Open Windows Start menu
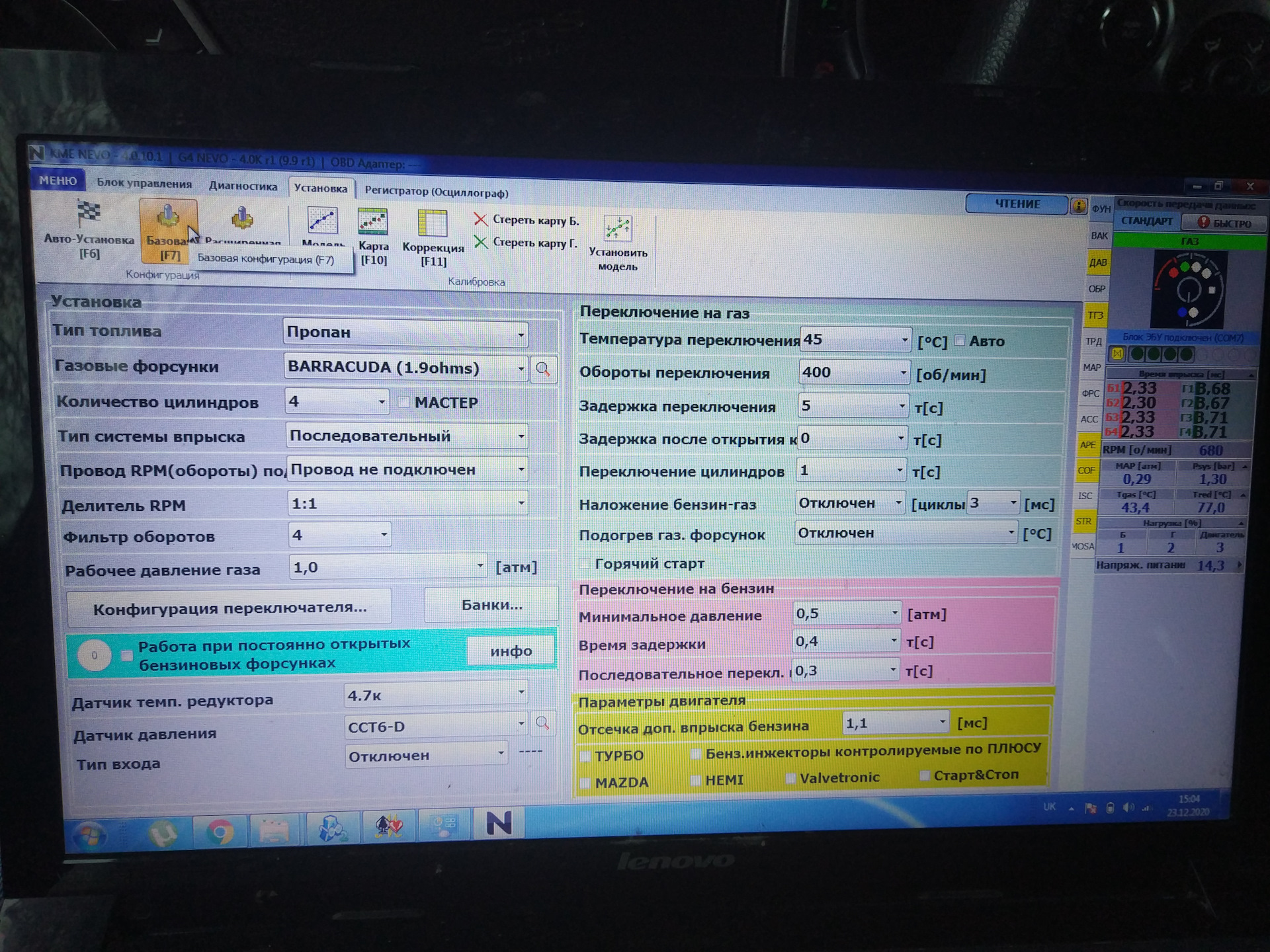Screen dimensions: 1270x952 91,836
